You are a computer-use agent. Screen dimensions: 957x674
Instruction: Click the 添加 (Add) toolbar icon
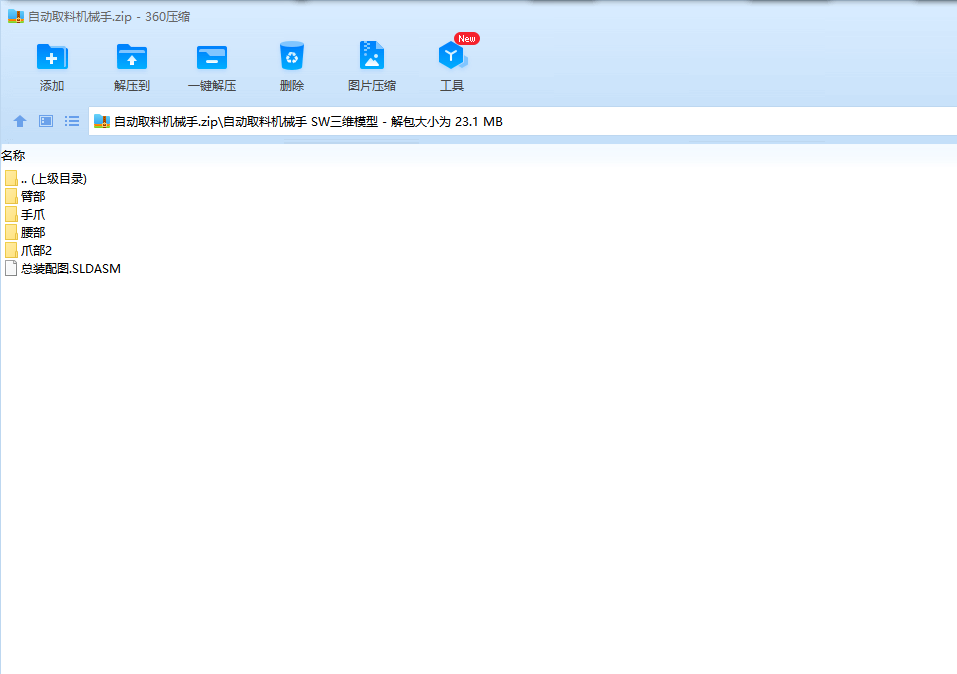[52, 57]
